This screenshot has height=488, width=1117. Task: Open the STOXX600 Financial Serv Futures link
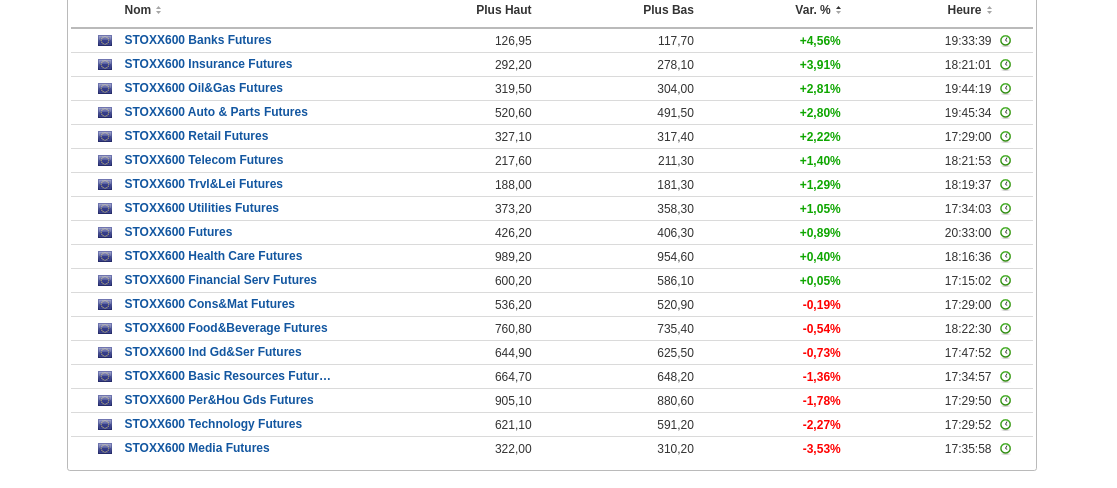(220, 280)
